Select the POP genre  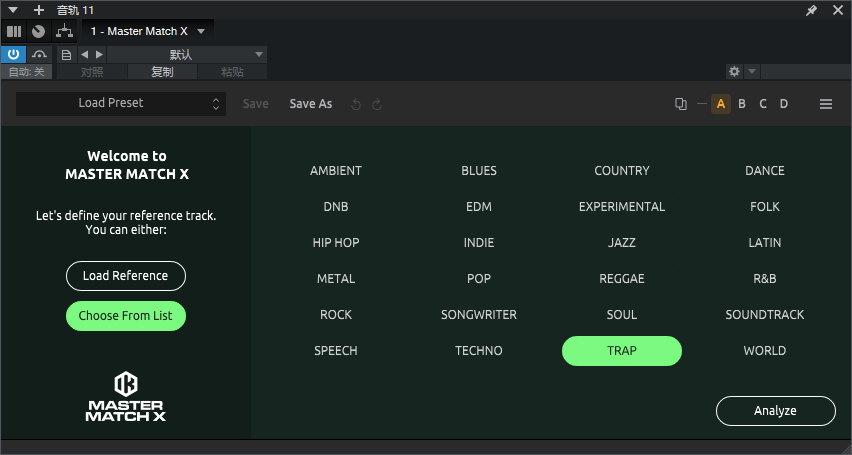[x=479, y=279]
